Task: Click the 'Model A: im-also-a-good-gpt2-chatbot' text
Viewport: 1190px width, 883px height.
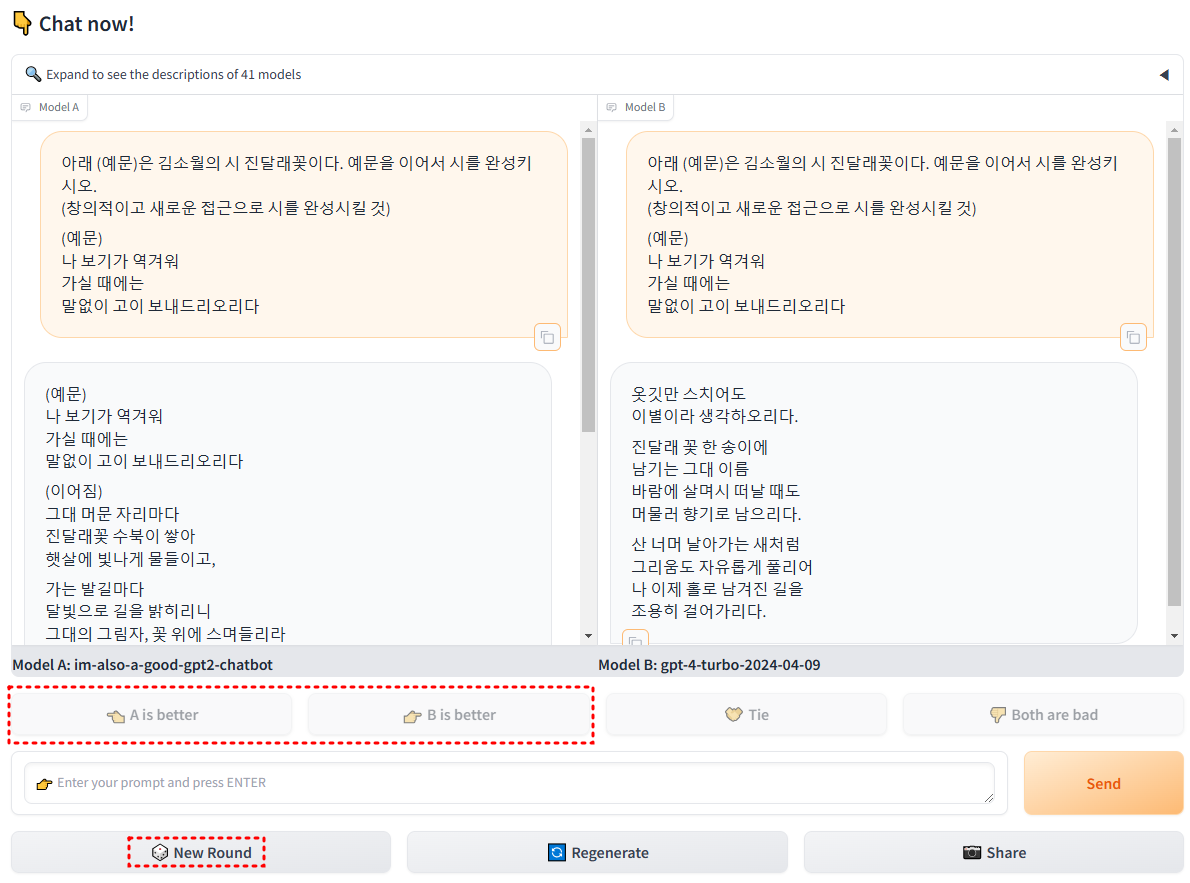Action: [143, 664]
